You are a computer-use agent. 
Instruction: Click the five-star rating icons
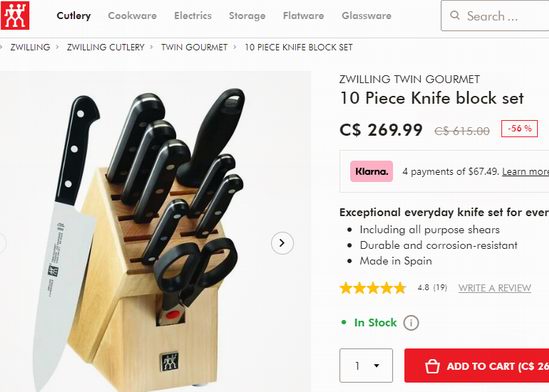click(373, 288)
